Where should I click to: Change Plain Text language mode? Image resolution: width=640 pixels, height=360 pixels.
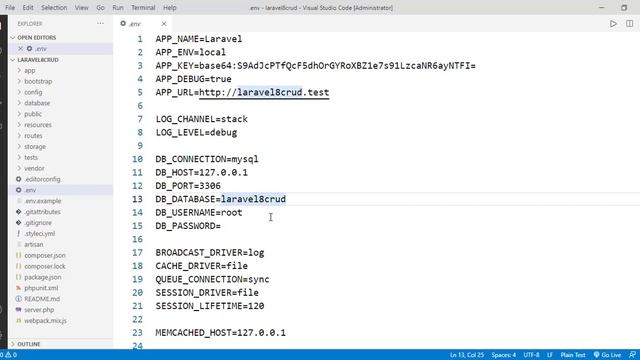[x=573, y=355]
